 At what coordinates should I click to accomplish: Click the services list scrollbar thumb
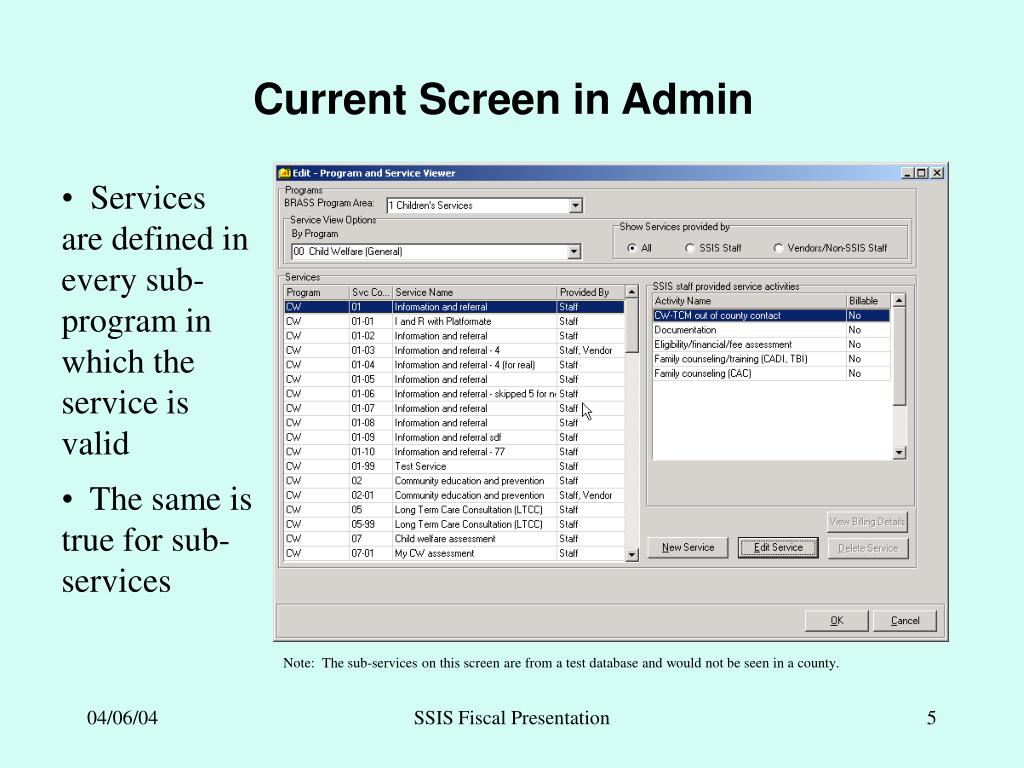tap(632, 325)
